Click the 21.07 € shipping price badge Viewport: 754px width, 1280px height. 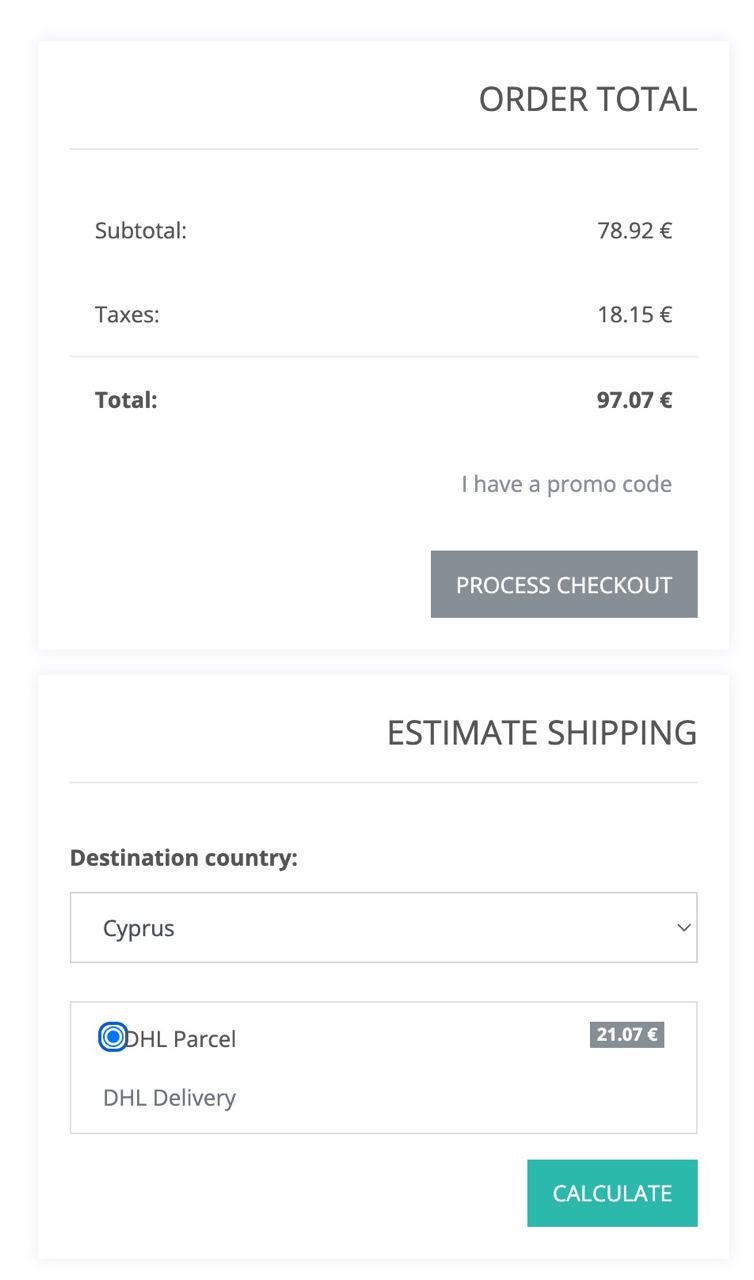[x=627, y=1035]
